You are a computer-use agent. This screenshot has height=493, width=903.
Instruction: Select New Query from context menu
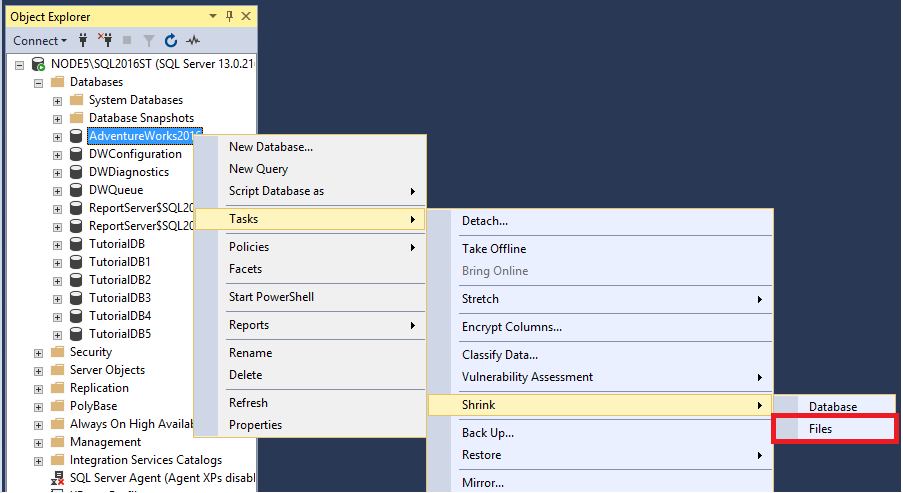point(258,169)
